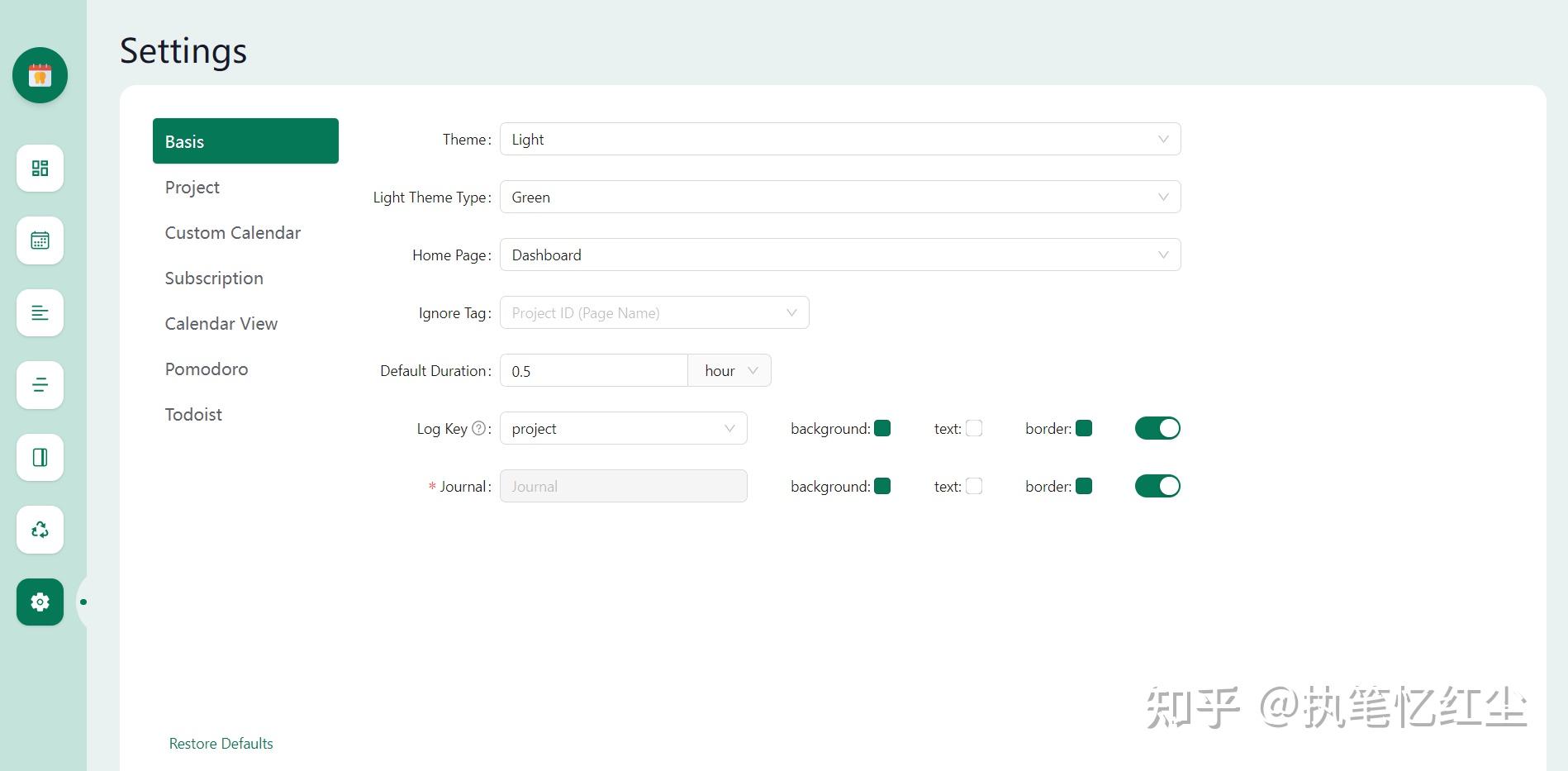Click the Restore Defaults link
This screenshot has width=1568, height=771.
pyautogui.click(x=221, y=744)
